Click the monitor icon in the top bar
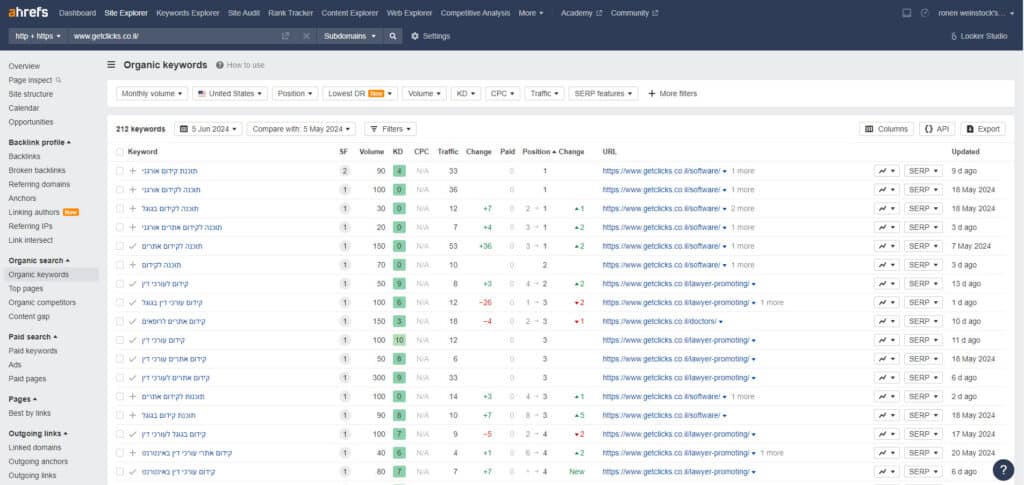 coord(906,12)
